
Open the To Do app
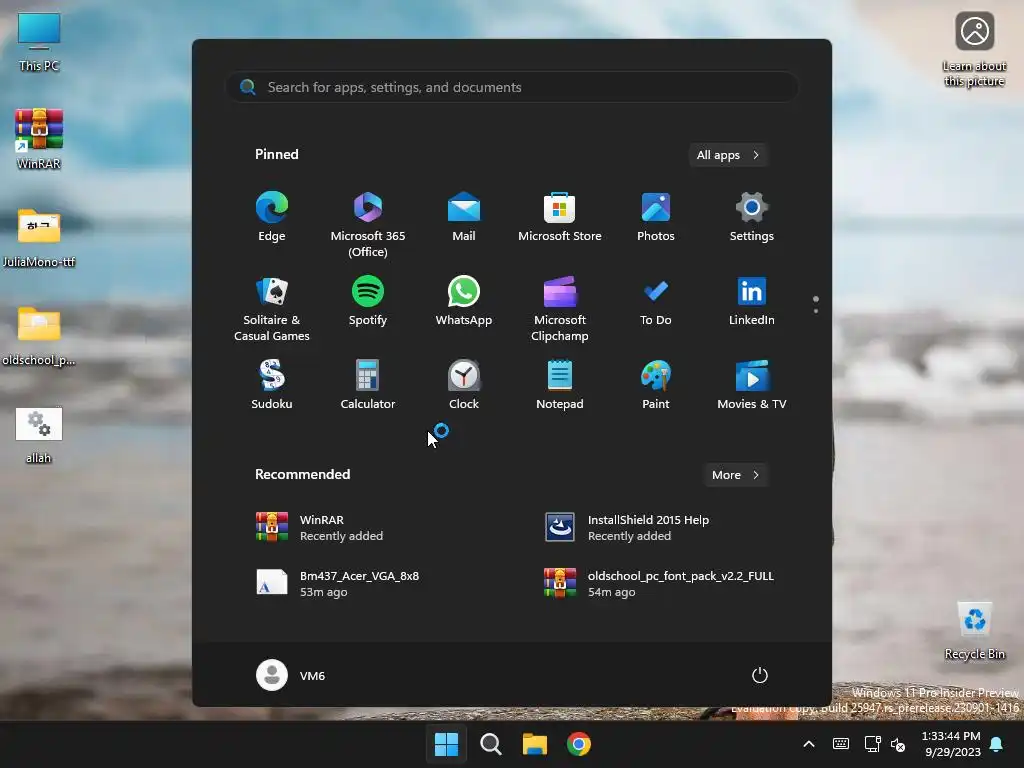coord(656,301)
